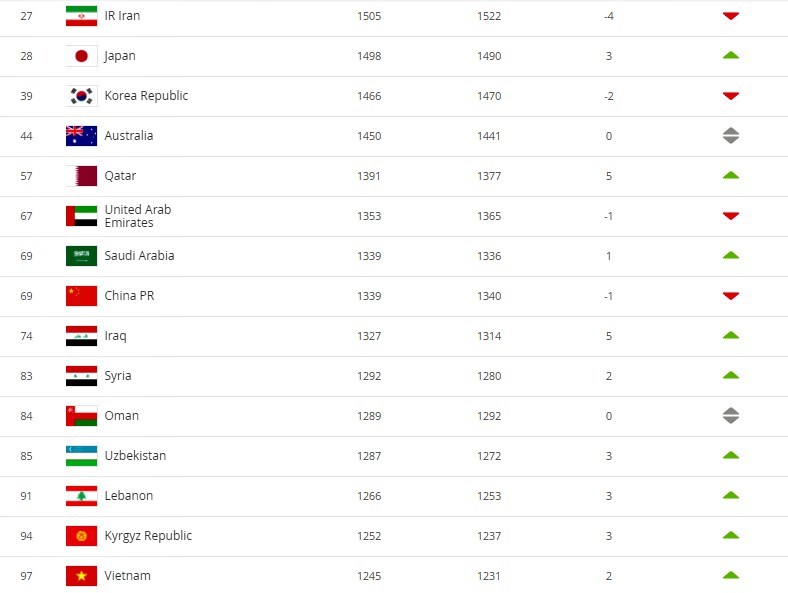The width and height of the screenshot is (788, 593).
Task: Click Australia's gray no-change arrows
Action: [x=730, y=136]
